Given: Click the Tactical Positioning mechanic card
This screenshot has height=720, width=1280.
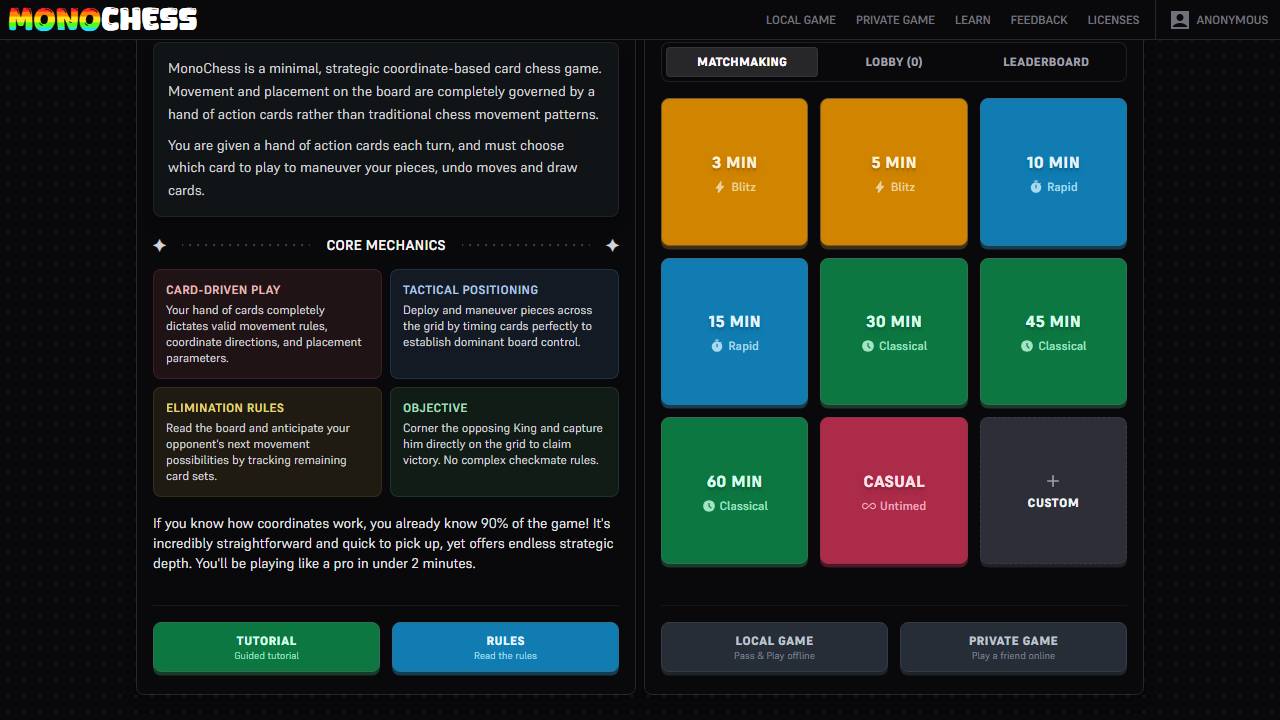Looking at the screenshot, I should (x=504, y=324).
